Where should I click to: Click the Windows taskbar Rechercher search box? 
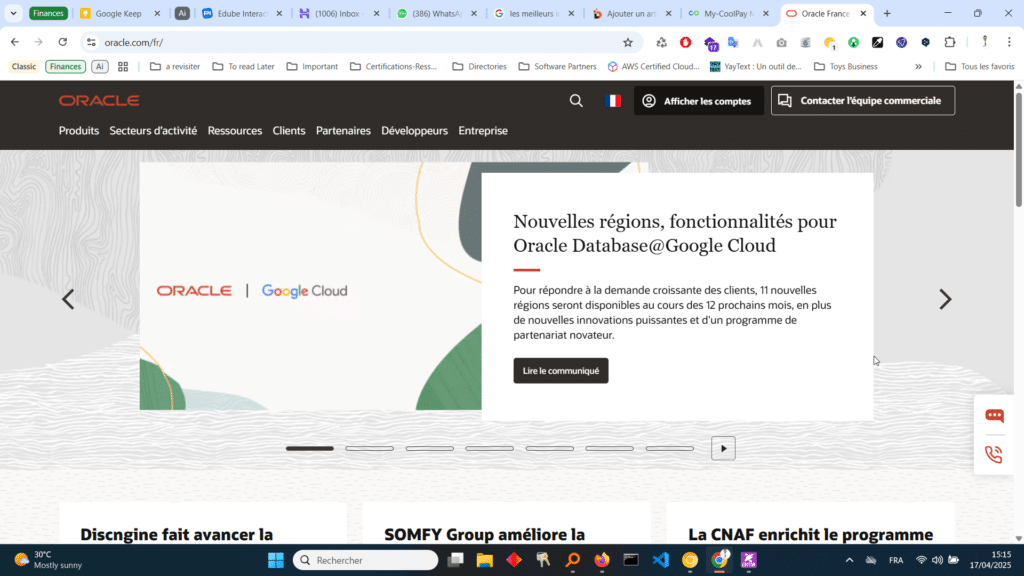pos(366,560)
